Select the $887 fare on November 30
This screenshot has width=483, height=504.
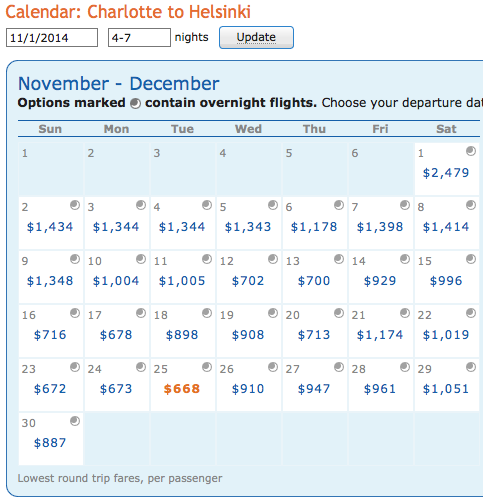50,443
